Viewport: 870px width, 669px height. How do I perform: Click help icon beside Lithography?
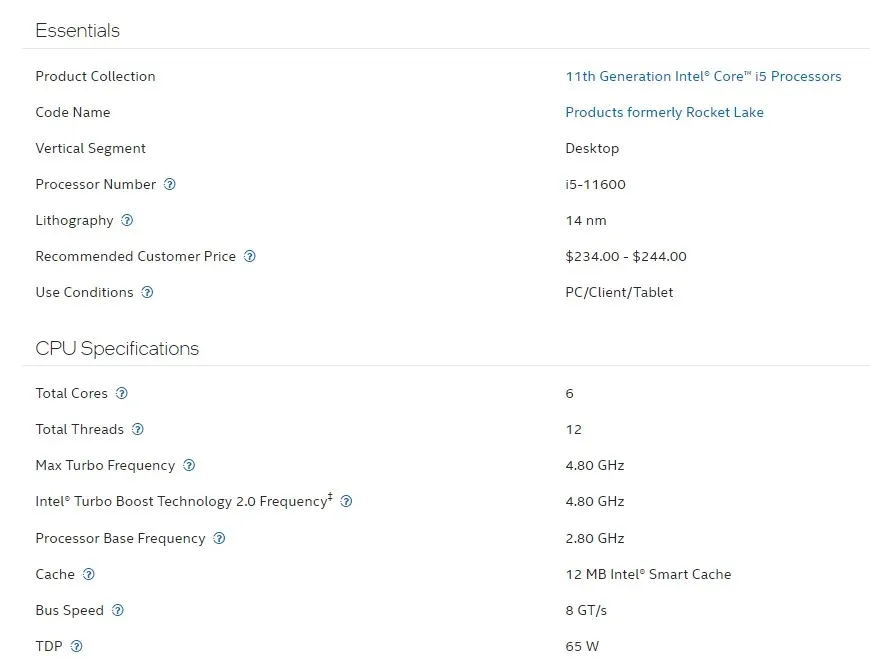127,220
